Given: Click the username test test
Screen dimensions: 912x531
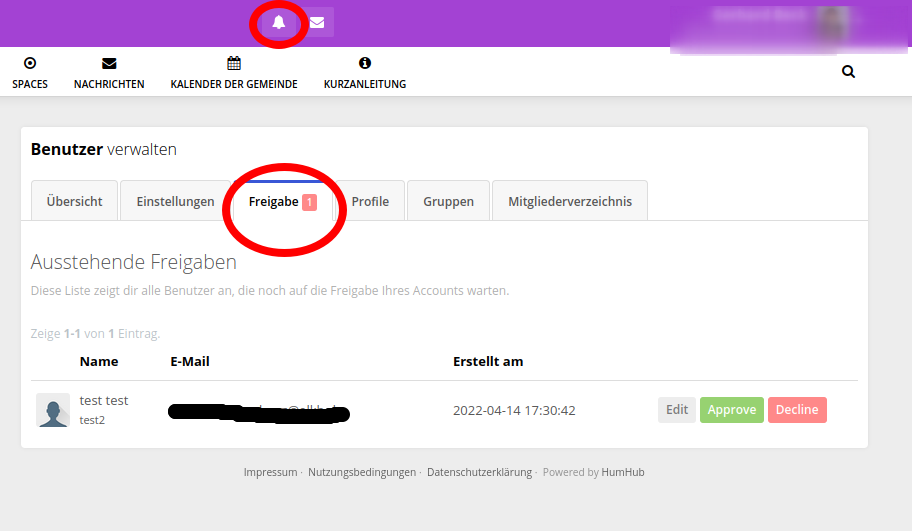Looking at the screenshot, I should 104,401.
